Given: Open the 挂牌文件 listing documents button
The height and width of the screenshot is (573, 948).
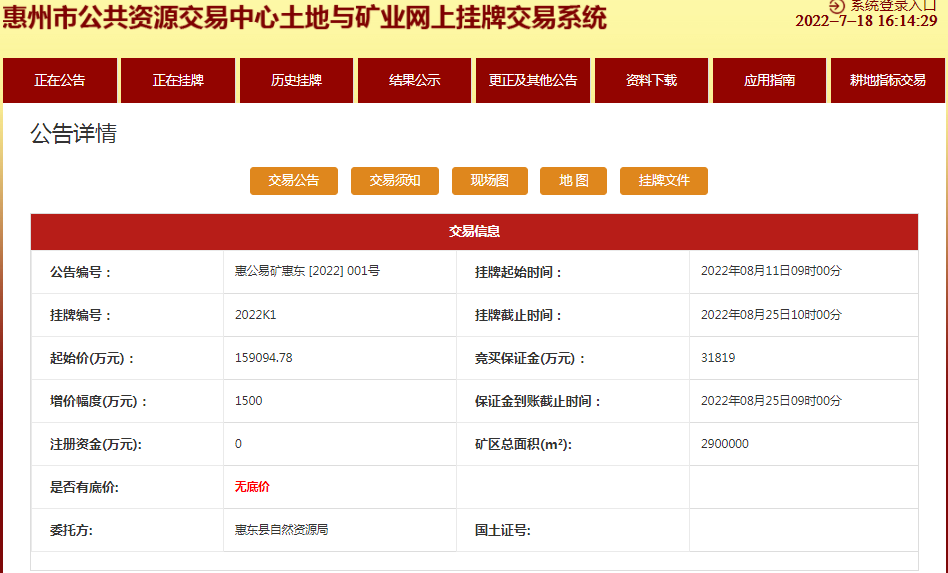Looking at the screenshot, I should pos(664,181).
